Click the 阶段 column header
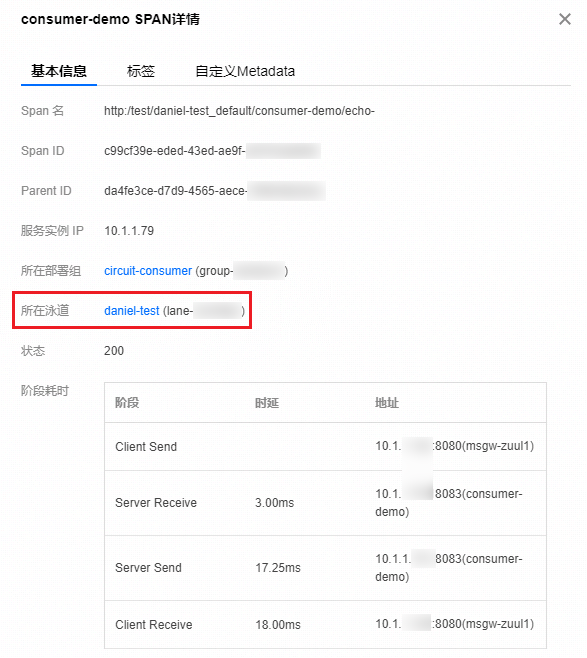Viewport: 587px width, 658px height. [x=127, y=403]
